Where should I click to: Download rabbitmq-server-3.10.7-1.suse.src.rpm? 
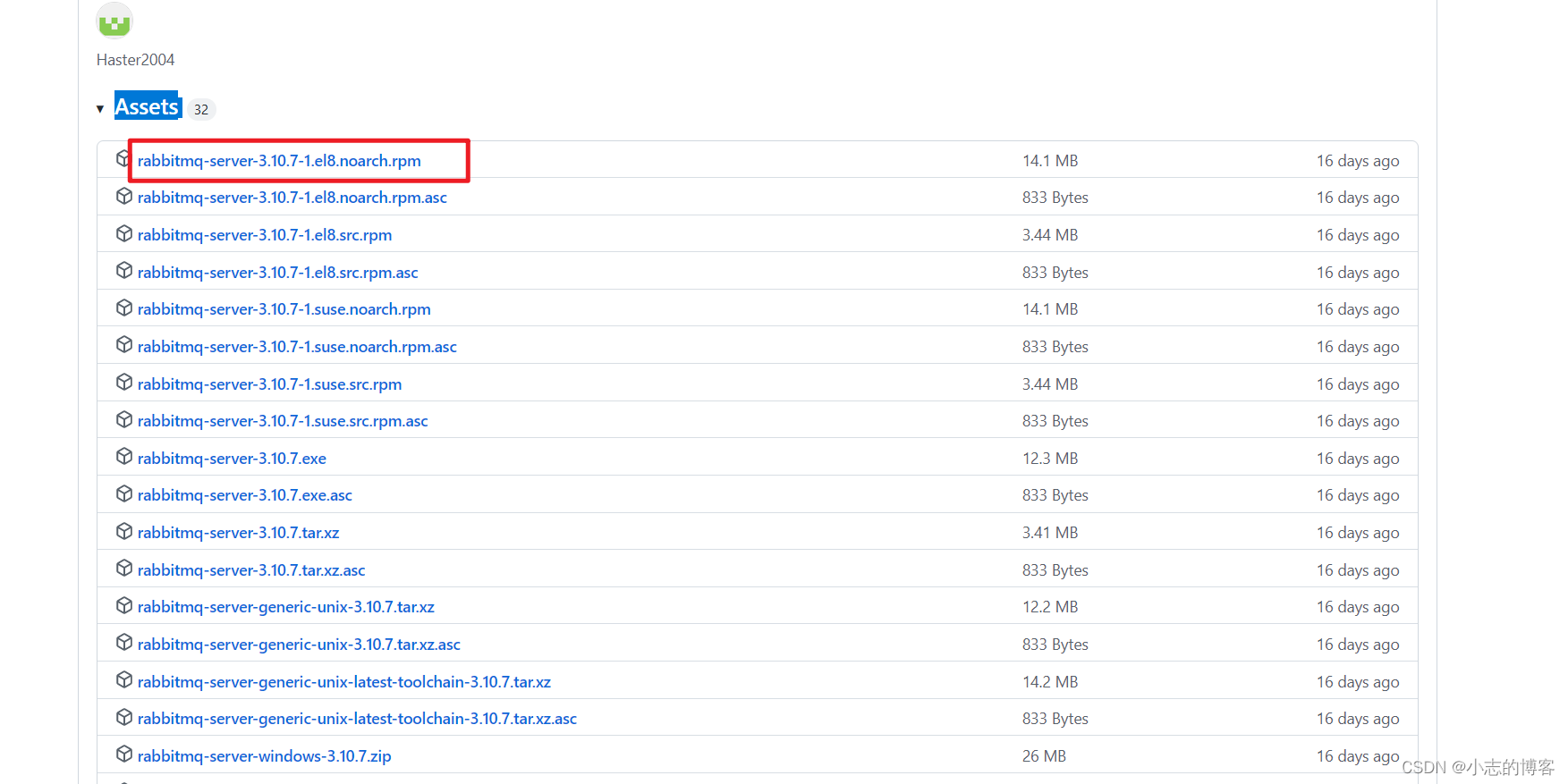tap(270, 384)
